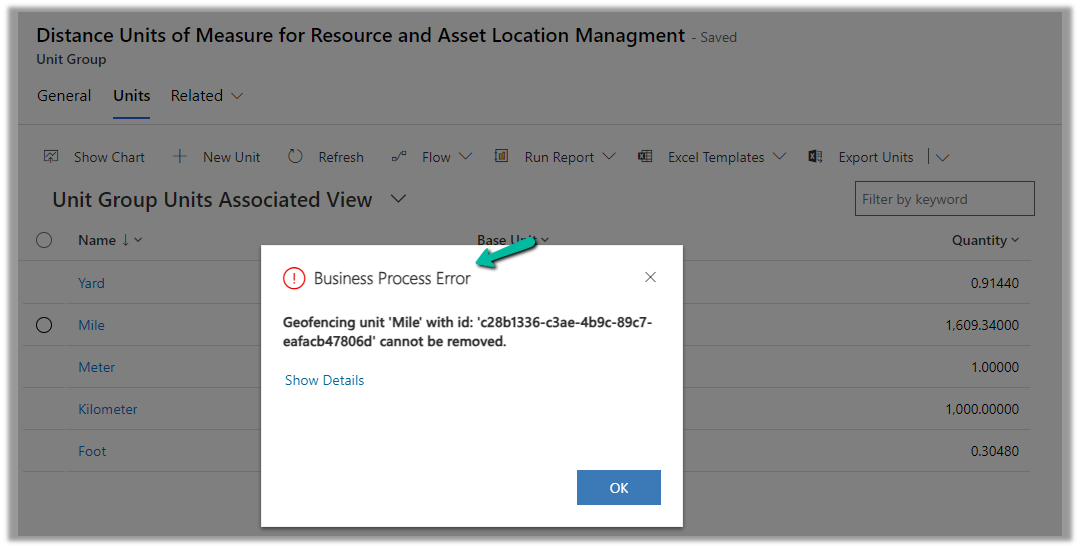Screen dimensions: 1080x548
Task: Click the Refresh circular arrow icon
Action: pyautogui.click(x=295, y=157)
